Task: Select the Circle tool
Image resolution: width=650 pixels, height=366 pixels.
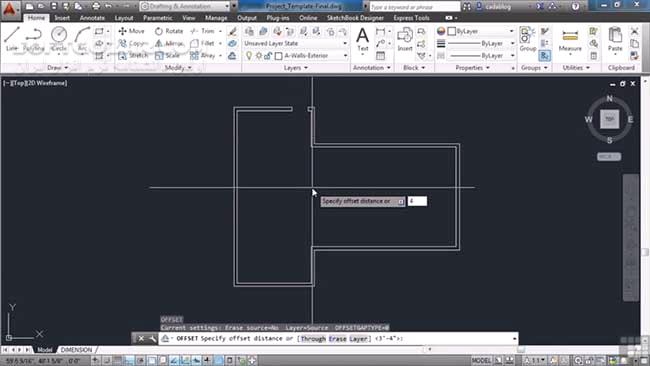Action: coord(59,39)
